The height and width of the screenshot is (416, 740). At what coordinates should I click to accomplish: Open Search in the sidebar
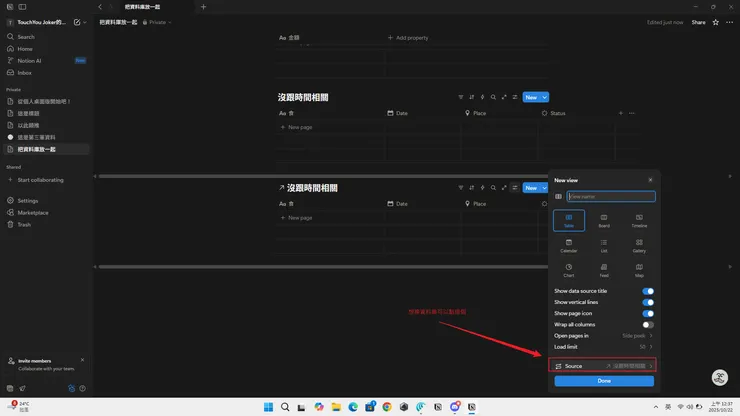pyautogui.click(x=46, y=37)
